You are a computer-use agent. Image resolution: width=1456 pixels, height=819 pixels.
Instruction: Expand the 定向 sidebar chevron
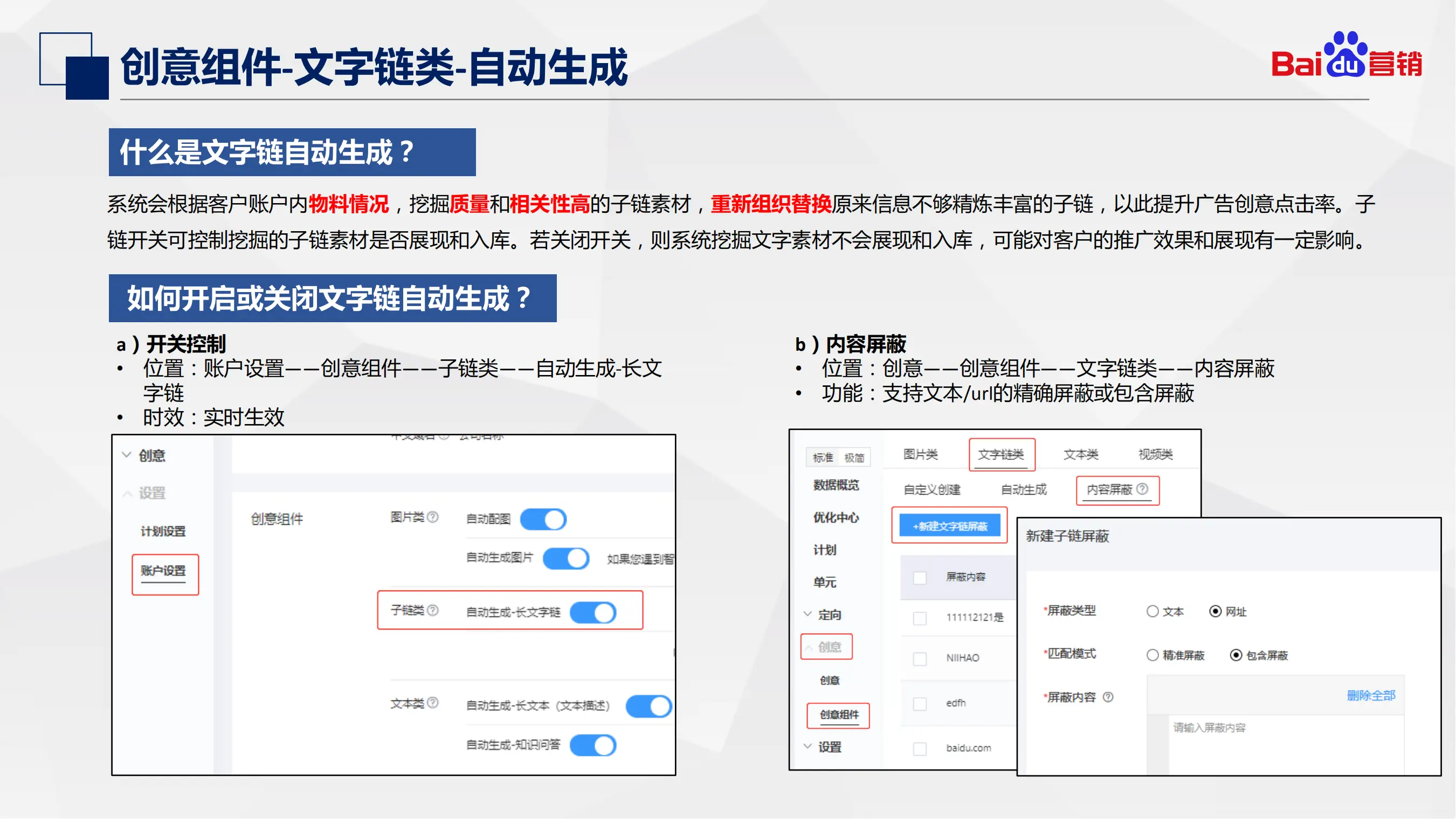808,615
